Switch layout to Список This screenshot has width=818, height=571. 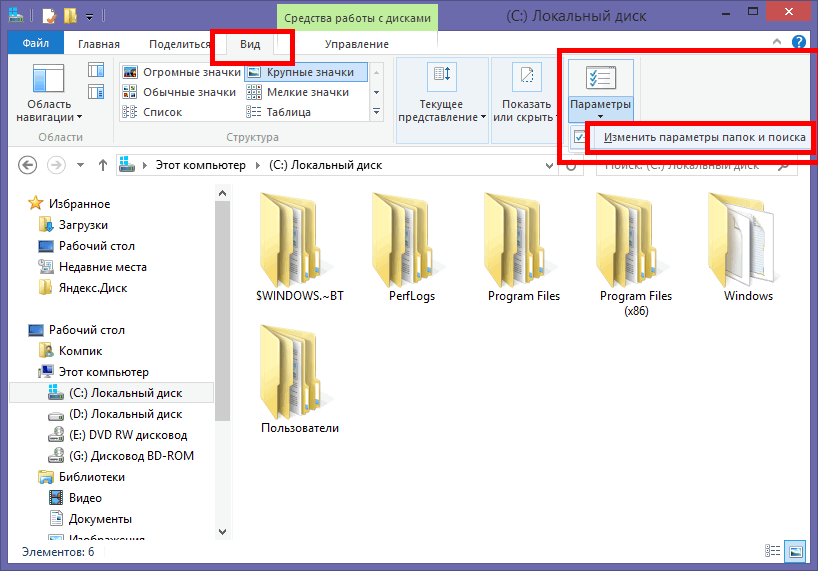point(152,112)
